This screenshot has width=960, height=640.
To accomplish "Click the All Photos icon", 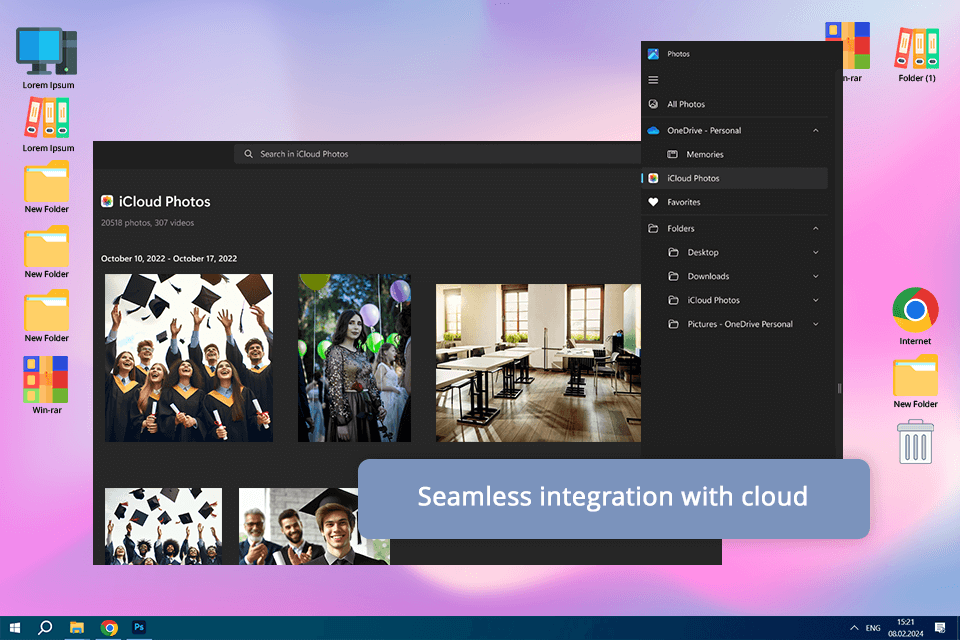I will [653, 104].
